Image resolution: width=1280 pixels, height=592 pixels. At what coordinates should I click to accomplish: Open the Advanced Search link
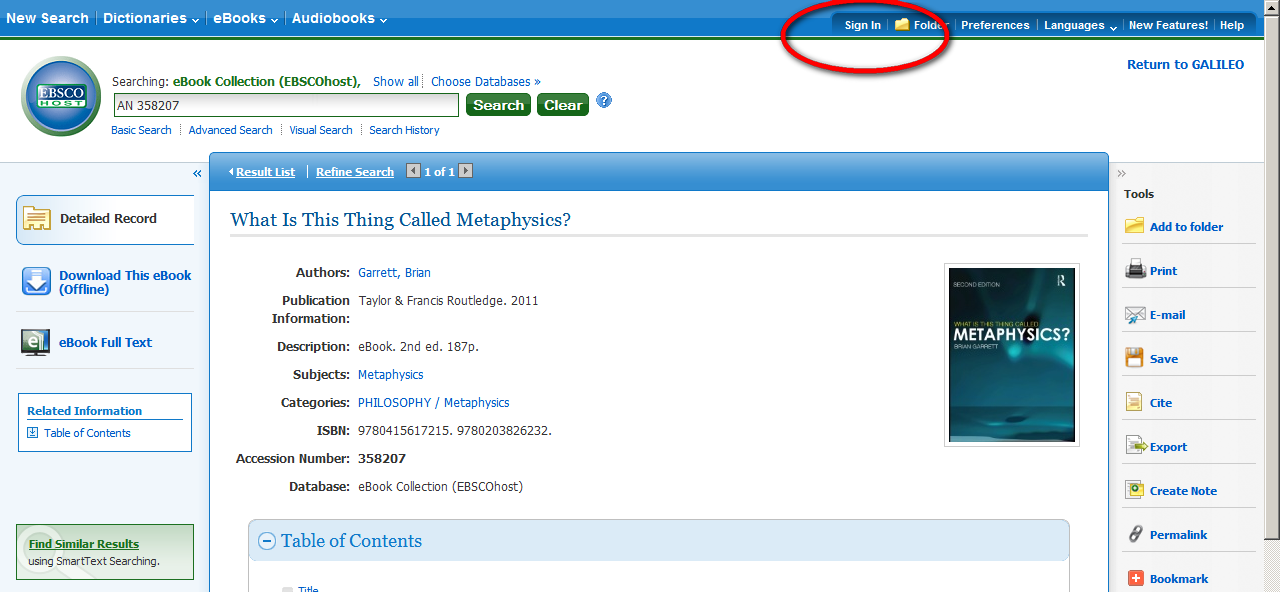(231, 130)
